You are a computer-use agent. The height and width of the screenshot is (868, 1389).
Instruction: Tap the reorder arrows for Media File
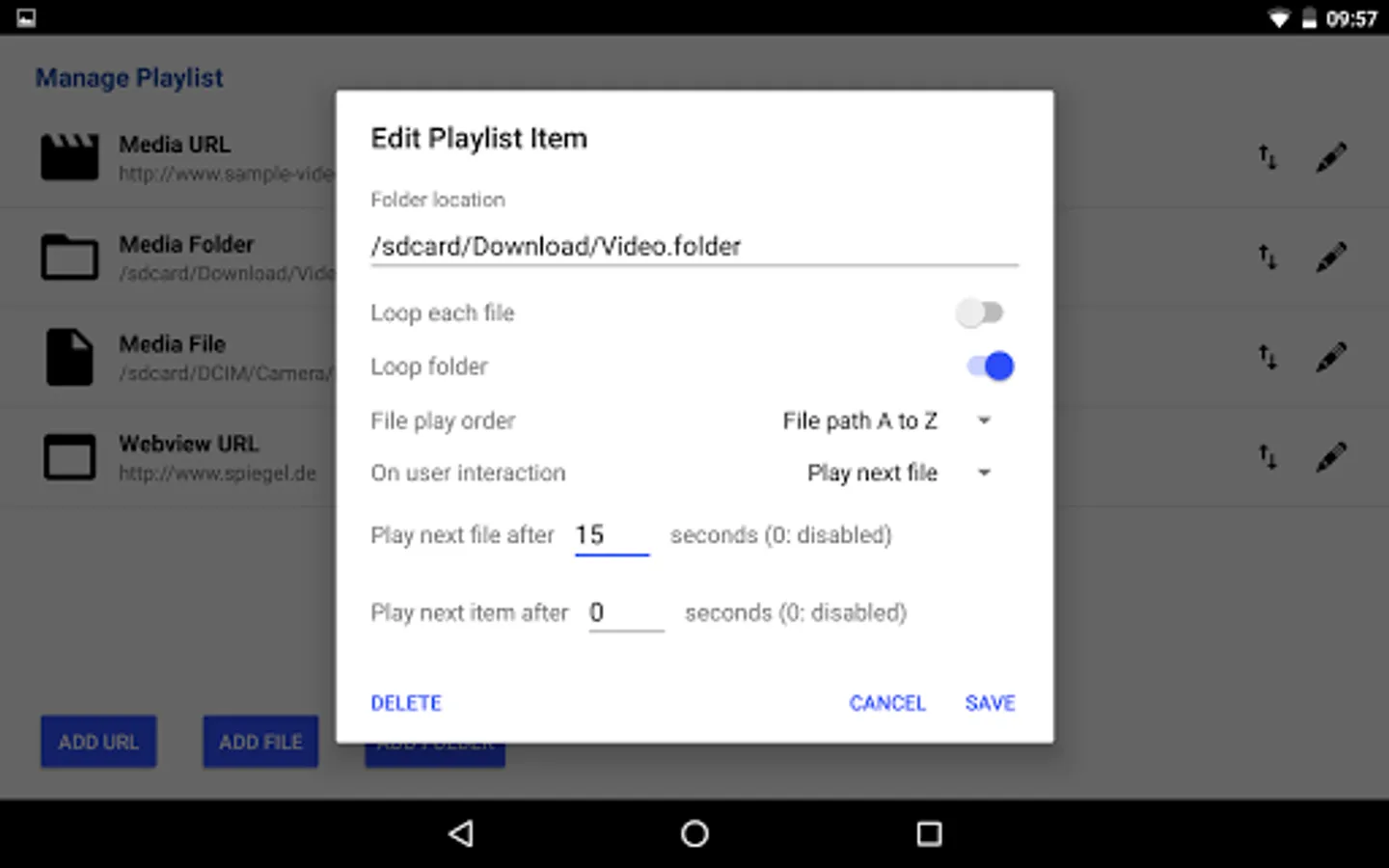coord(1267,357)
